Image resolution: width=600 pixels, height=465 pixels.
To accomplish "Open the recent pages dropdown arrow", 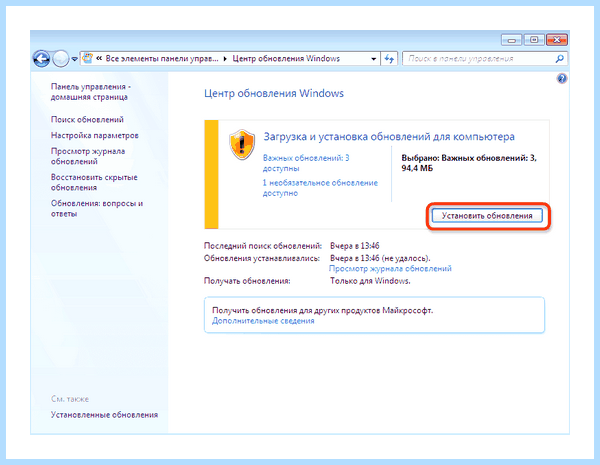I will tap(74, 59).
